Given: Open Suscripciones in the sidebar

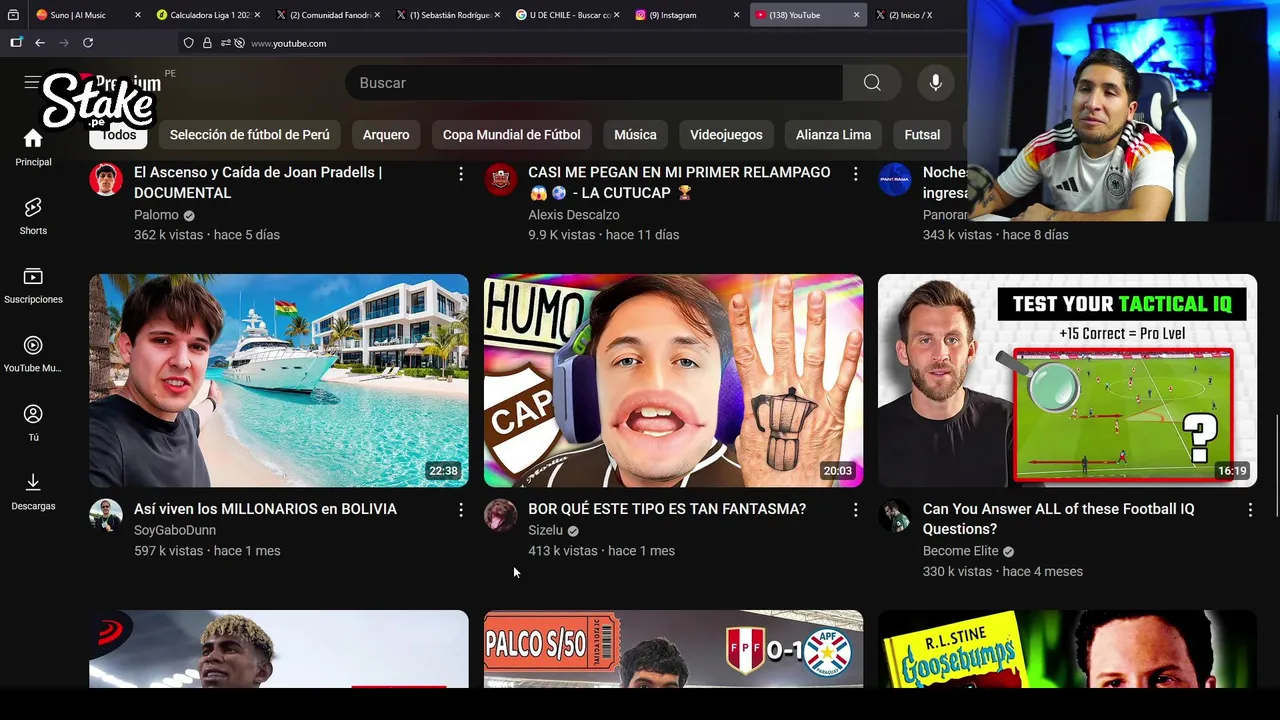Looking at the screenshot, I should tap(33, 276).
